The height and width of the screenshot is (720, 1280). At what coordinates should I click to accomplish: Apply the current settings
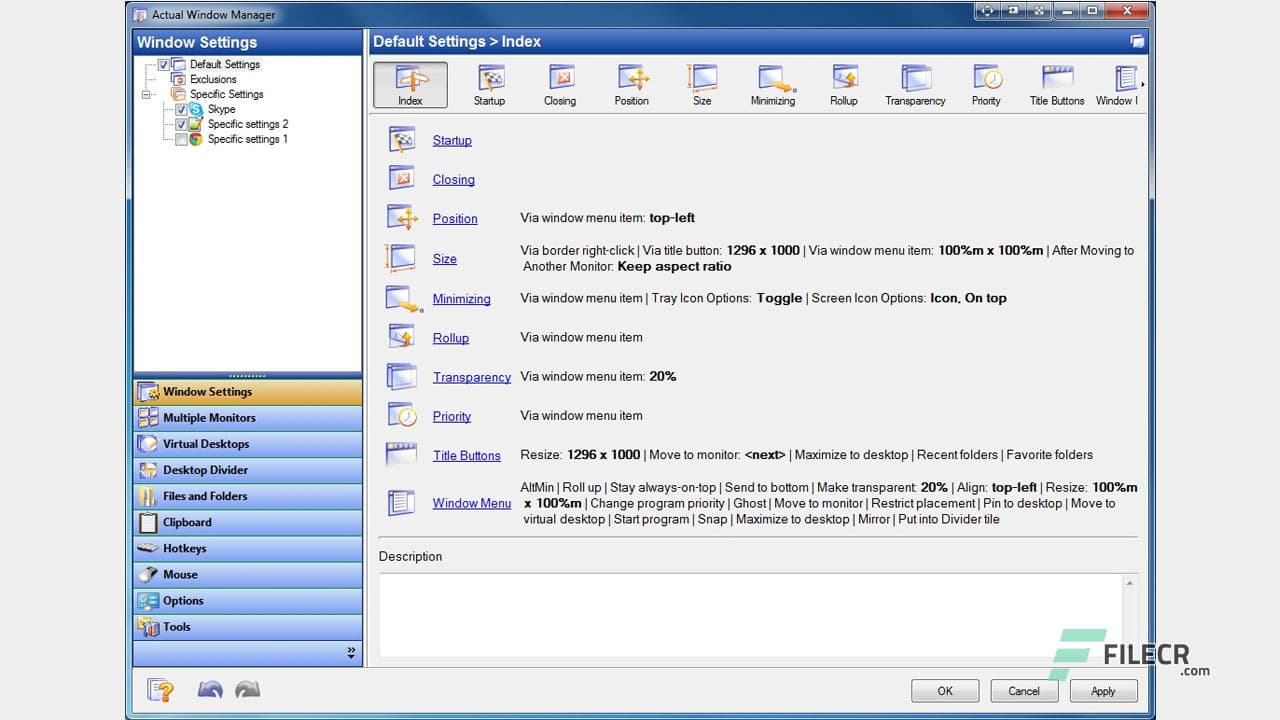pos(1103,690)
